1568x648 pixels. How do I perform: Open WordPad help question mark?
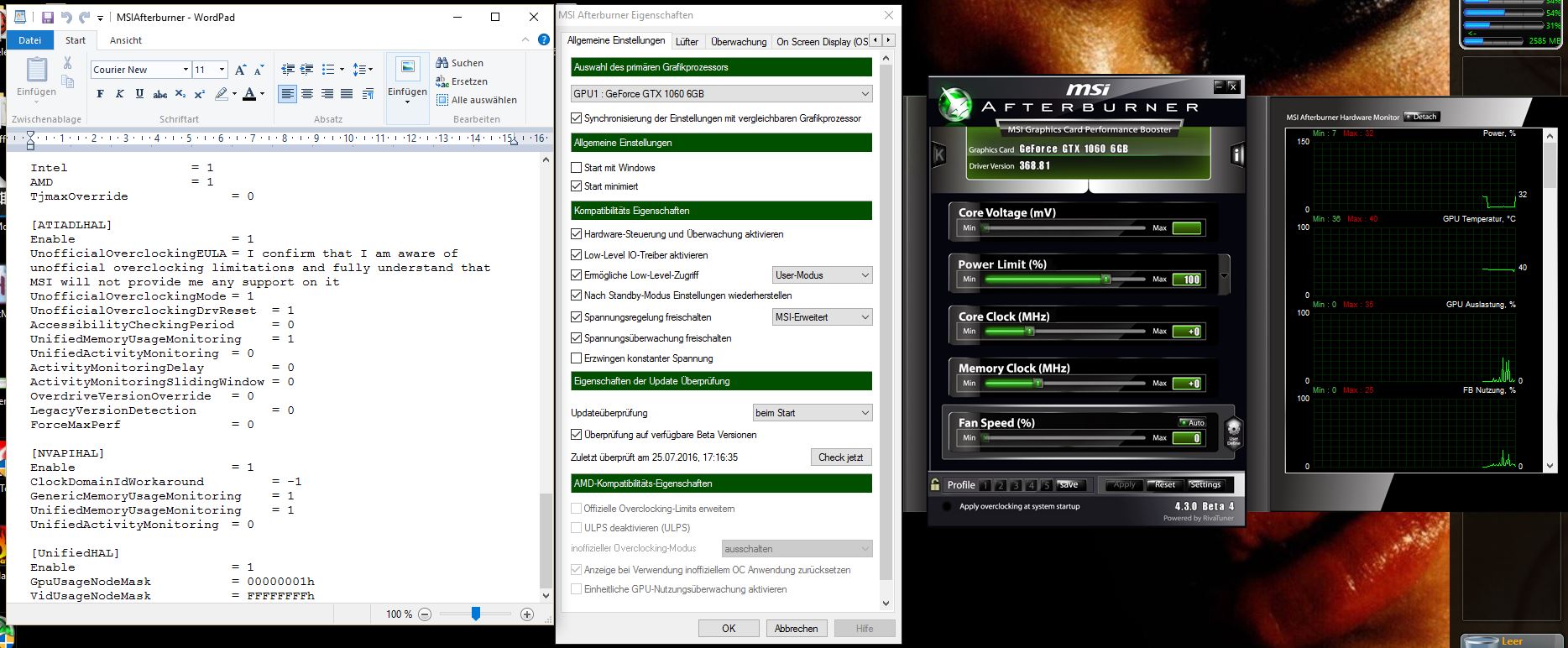click(x=544, y=39)
